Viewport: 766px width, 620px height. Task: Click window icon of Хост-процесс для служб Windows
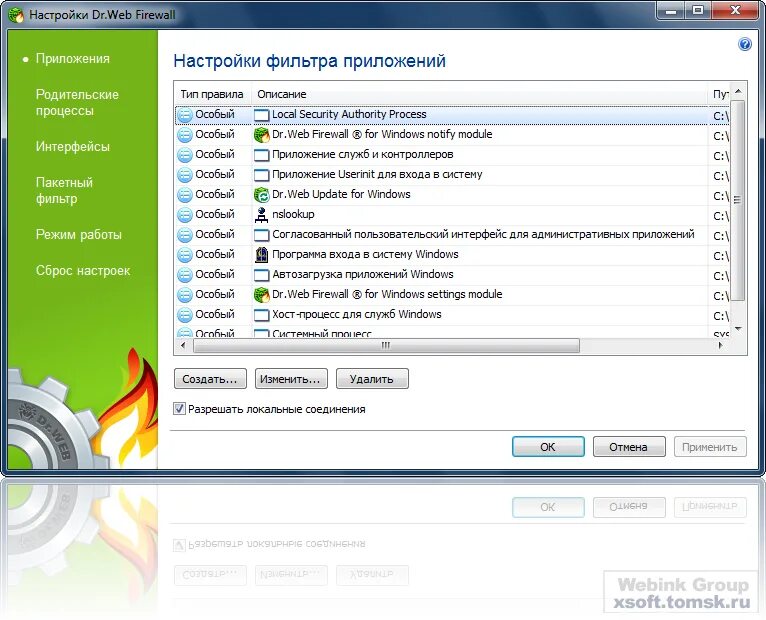pos(262,316)
